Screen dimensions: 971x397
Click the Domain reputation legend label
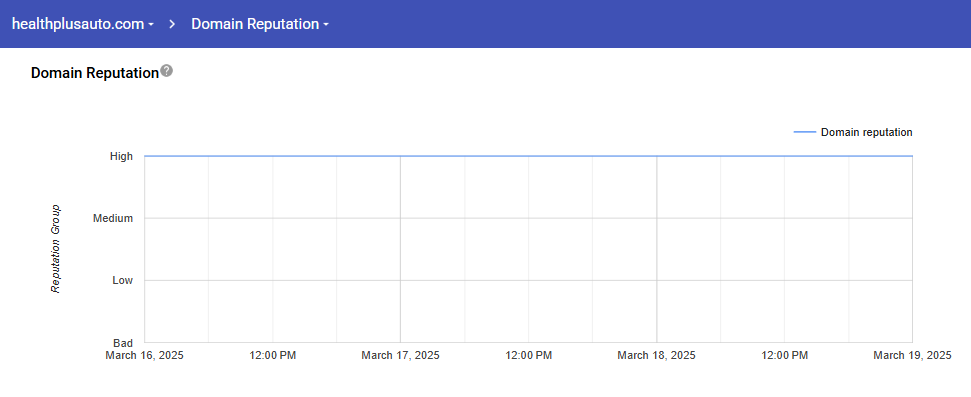(866, 132)
